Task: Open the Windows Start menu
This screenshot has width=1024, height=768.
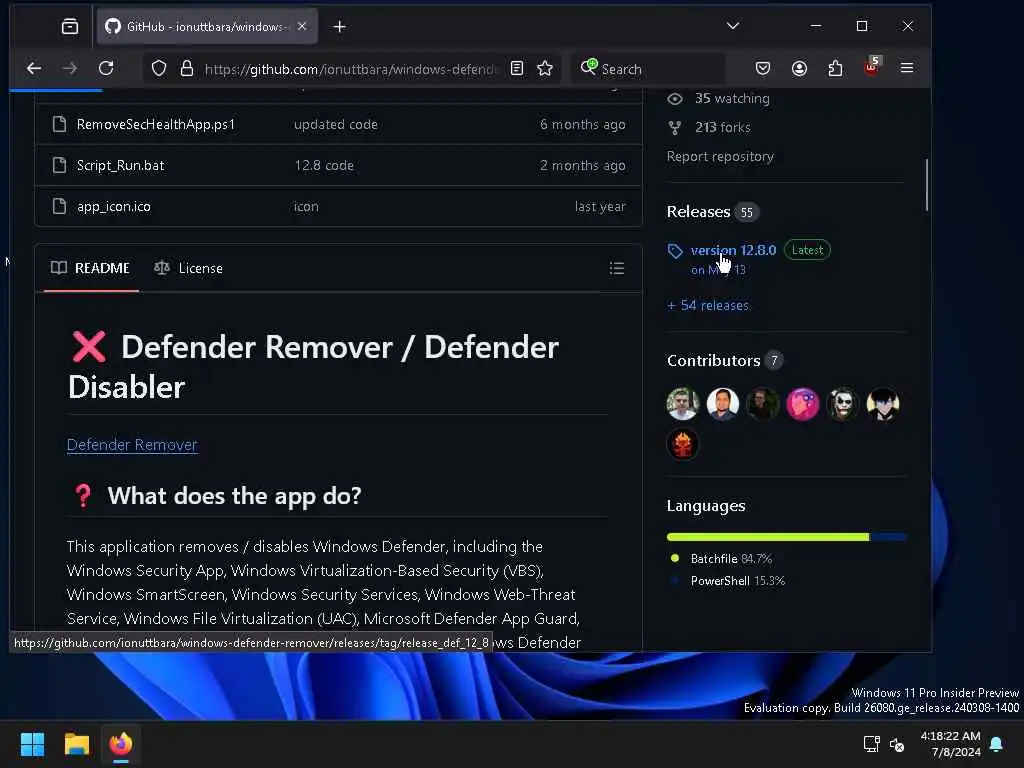Action: click(x=32, y=744)
